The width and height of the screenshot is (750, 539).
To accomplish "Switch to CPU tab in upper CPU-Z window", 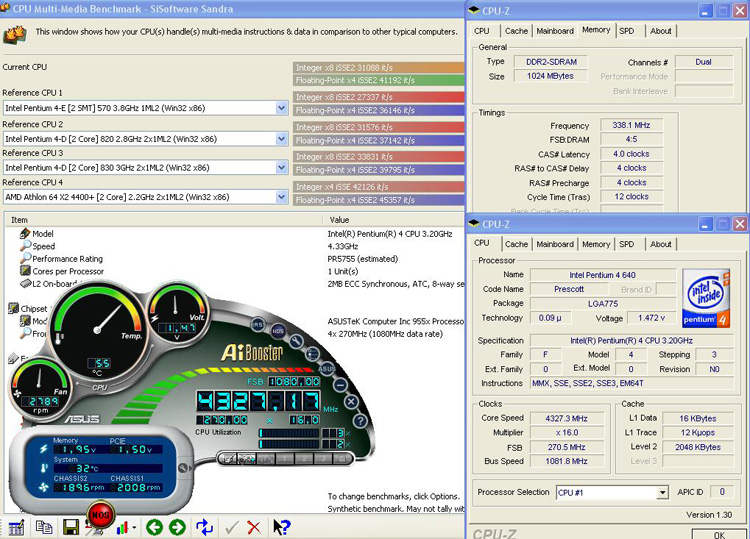I will point(482,31).
